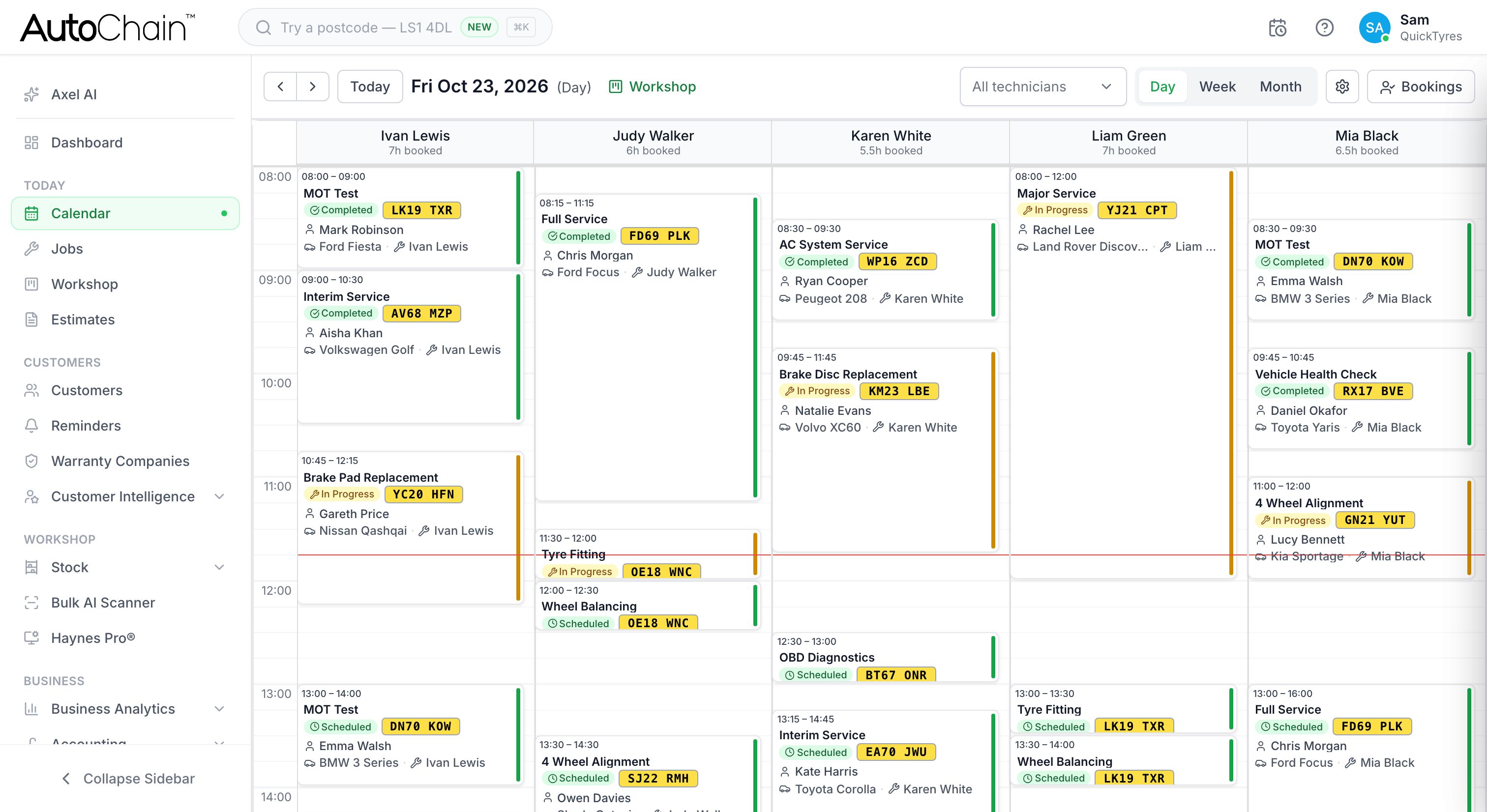
Task: Open Estimates page
Action: coord(125,319)
